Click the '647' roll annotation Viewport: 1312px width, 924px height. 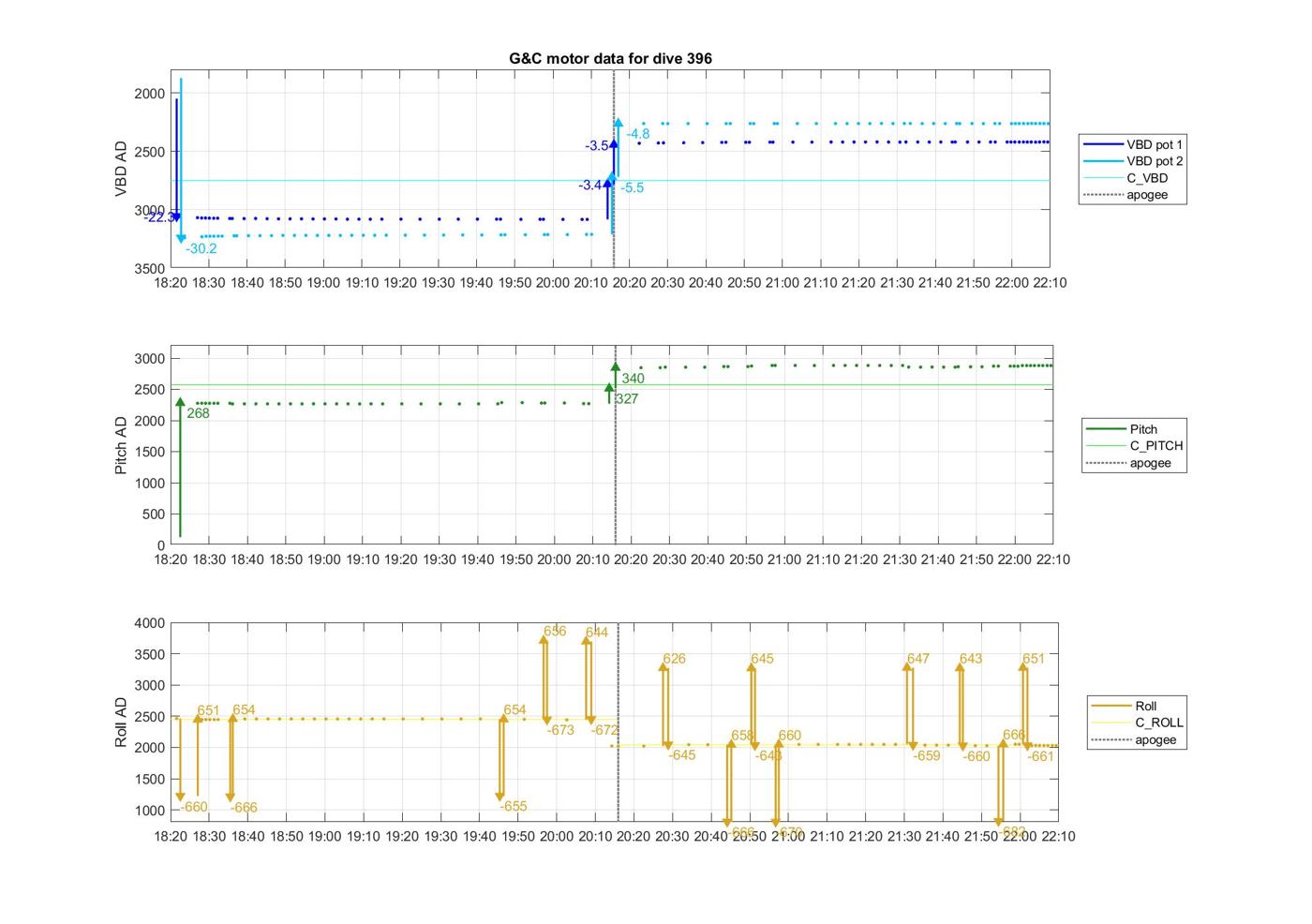(918, 658)
